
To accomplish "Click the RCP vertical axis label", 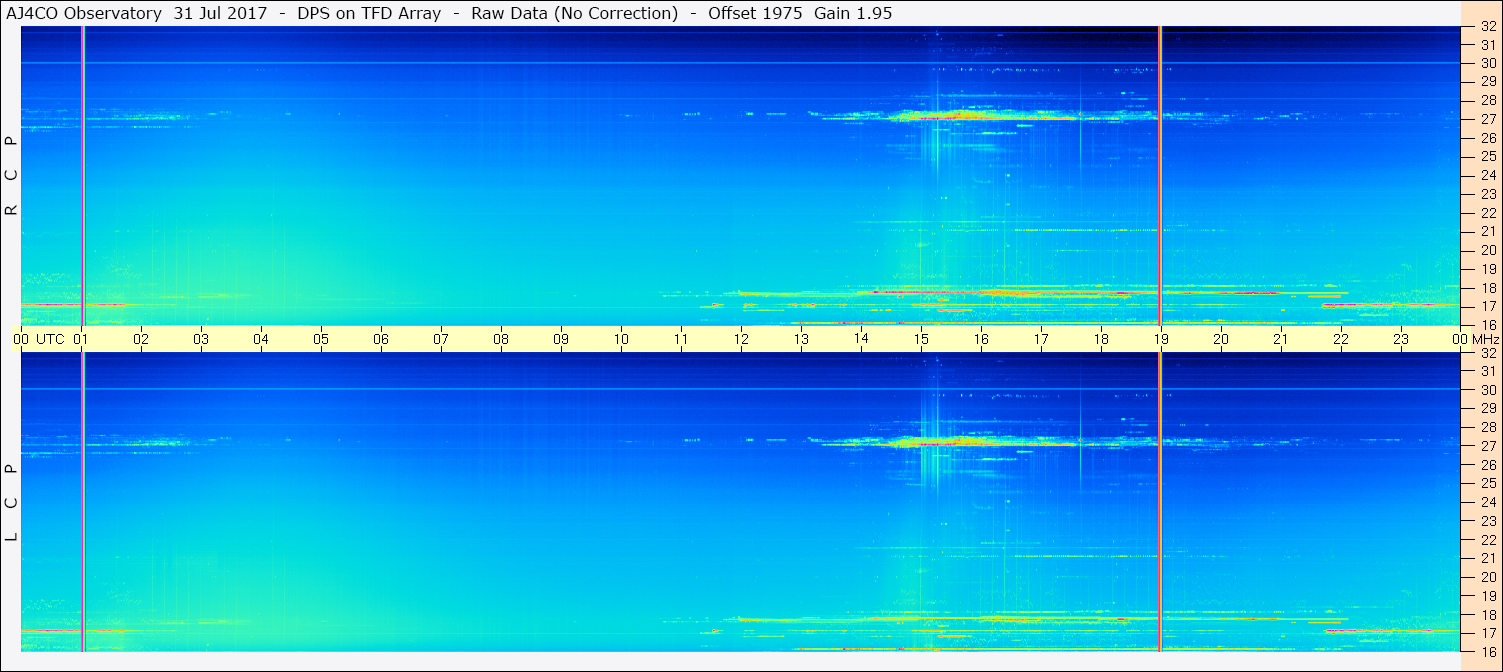I will click(11, 176).
